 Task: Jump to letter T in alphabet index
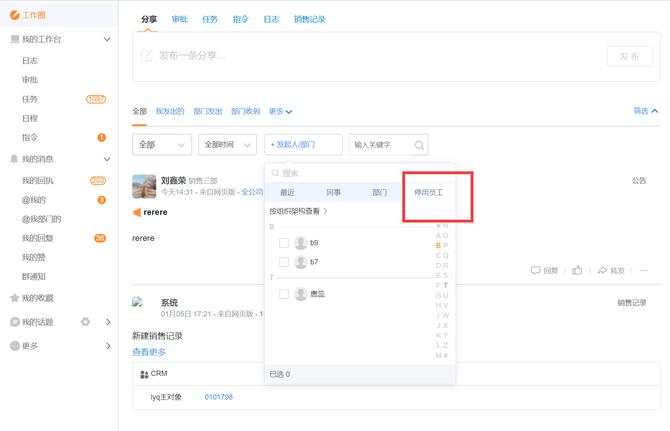tap(445, 285)
